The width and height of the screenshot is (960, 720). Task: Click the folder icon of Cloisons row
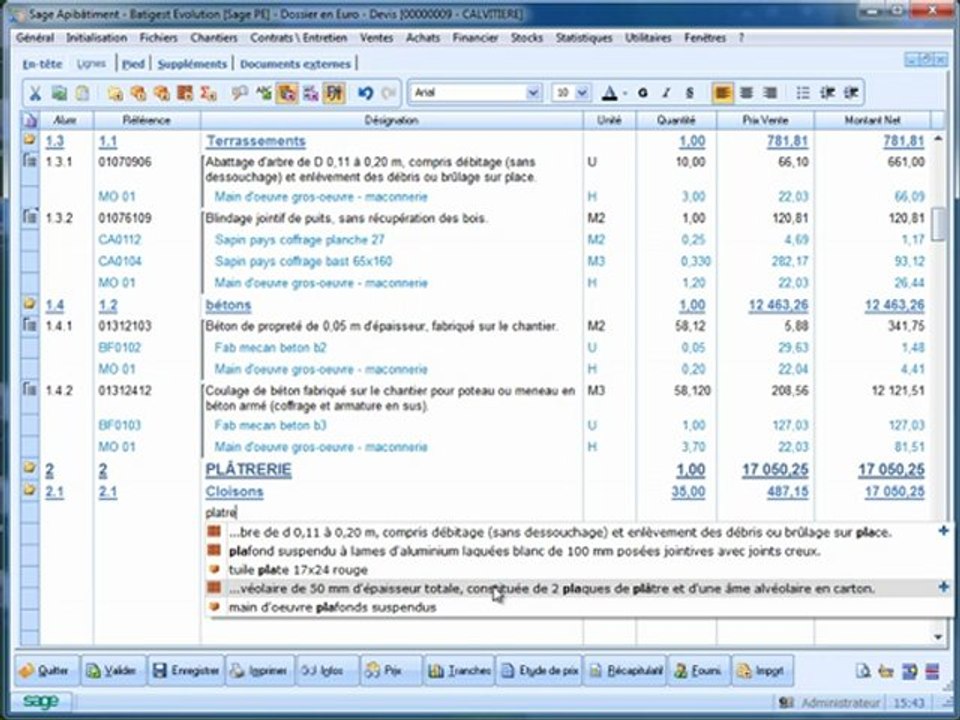pos(29,490)
